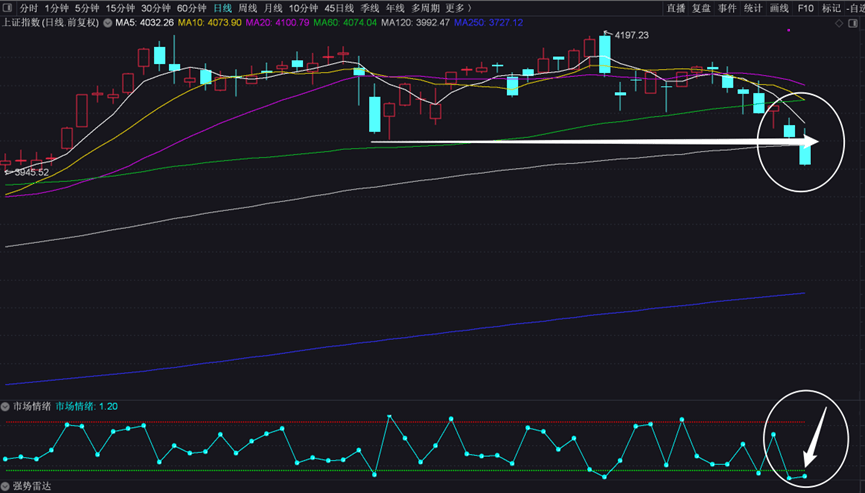The image size is (865, 493).
Task: Expand 更多 to show more periods
Action: (459, 8)
